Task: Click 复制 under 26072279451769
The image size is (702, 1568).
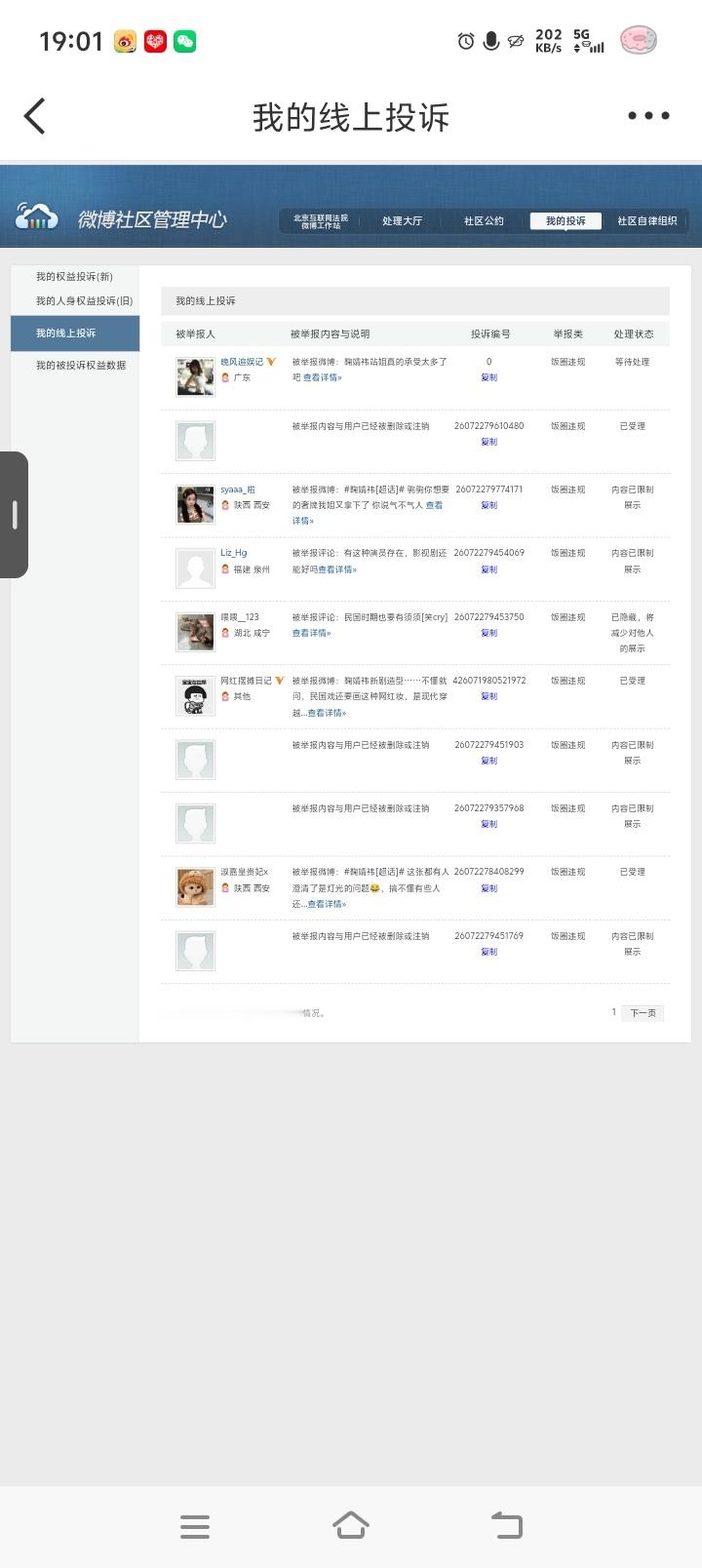Action: pos(489,952)
